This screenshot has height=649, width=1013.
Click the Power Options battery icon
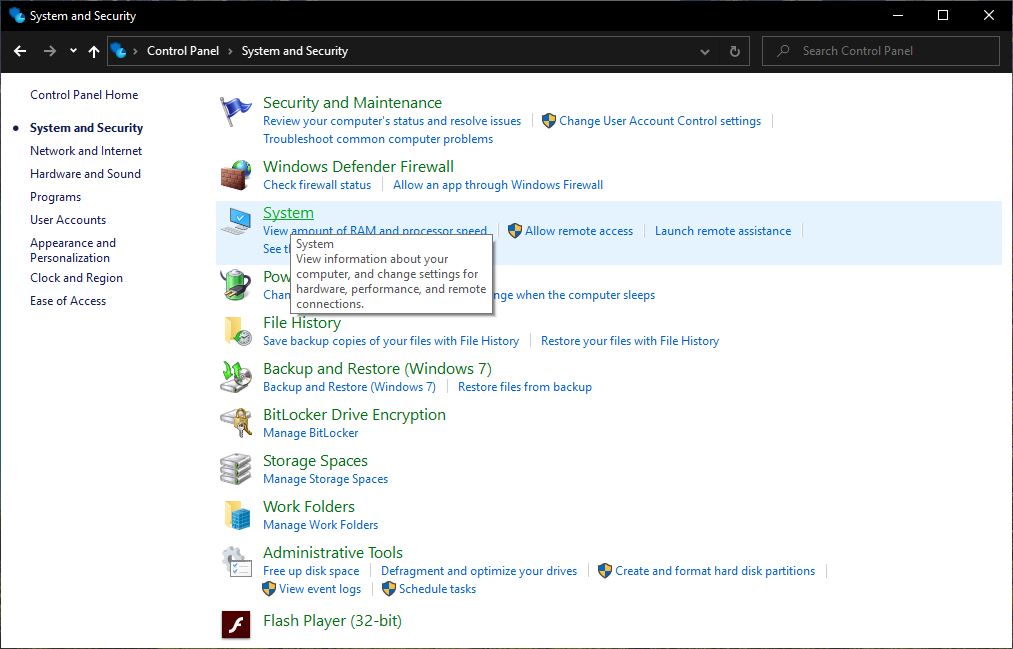click(235, 285)
